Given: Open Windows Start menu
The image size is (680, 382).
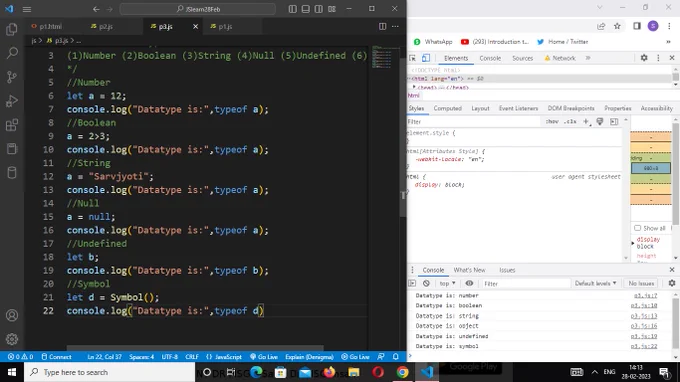Looking at the screenshot, I should pos(12,372).
